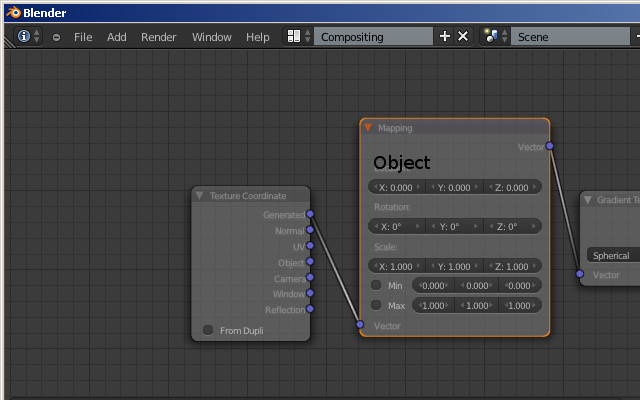Click the first Min 0.000 value field
Viewport: 640px width, 400px height.
[x=433, y=285]
